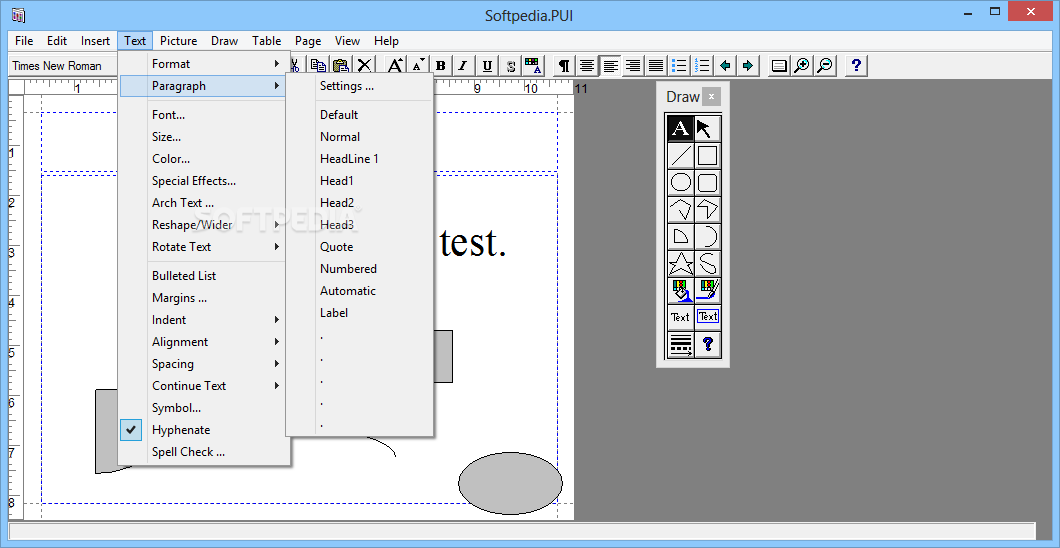Toggle bold formatting in toolbar
The width and height of the screenshot is (1060, 548).
[x=441, y=66]
